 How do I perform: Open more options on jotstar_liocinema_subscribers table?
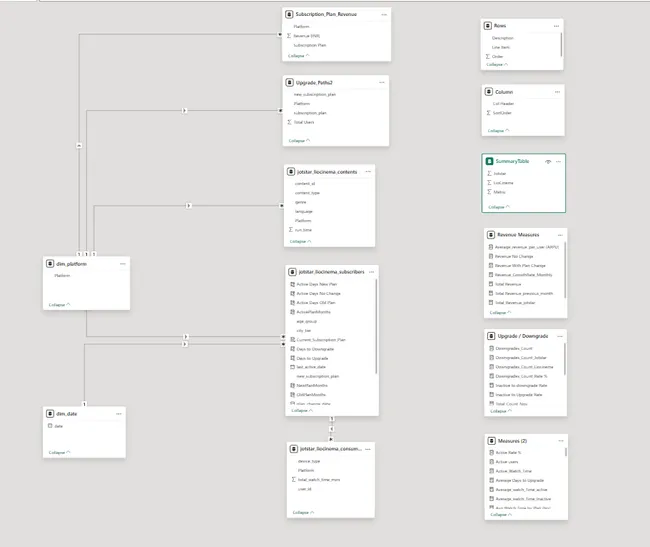point(371,272)
